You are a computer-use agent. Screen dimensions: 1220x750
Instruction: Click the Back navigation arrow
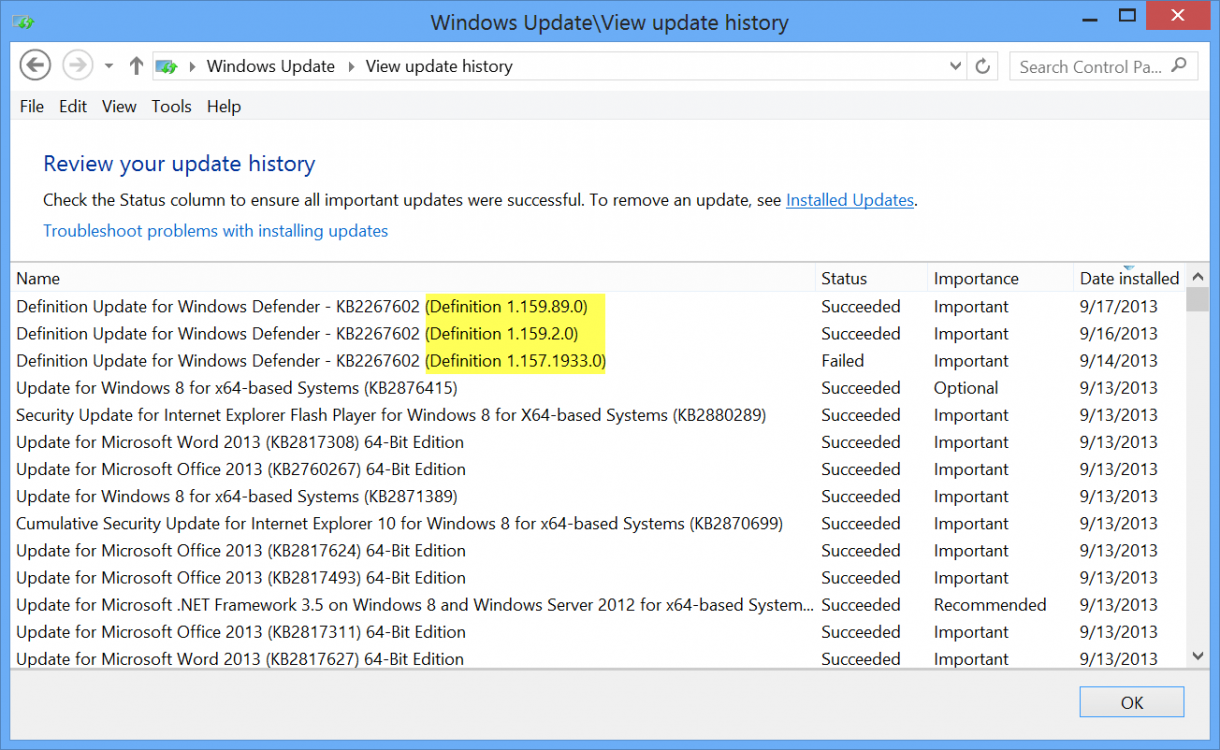coord(35,66)
